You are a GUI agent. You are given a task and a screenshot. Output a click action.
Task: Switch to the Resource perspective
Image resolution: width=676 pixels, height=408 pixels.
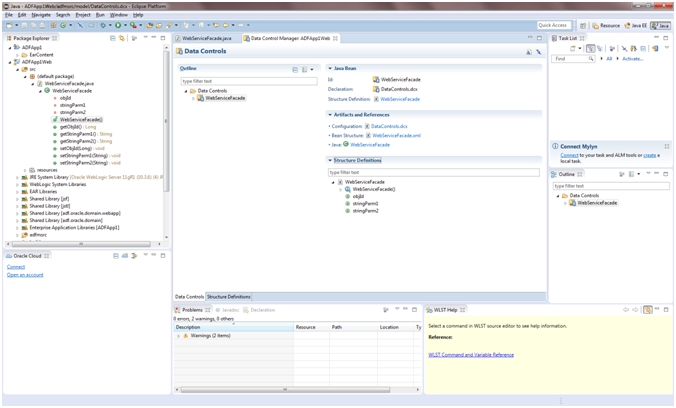tap(606, 25)
